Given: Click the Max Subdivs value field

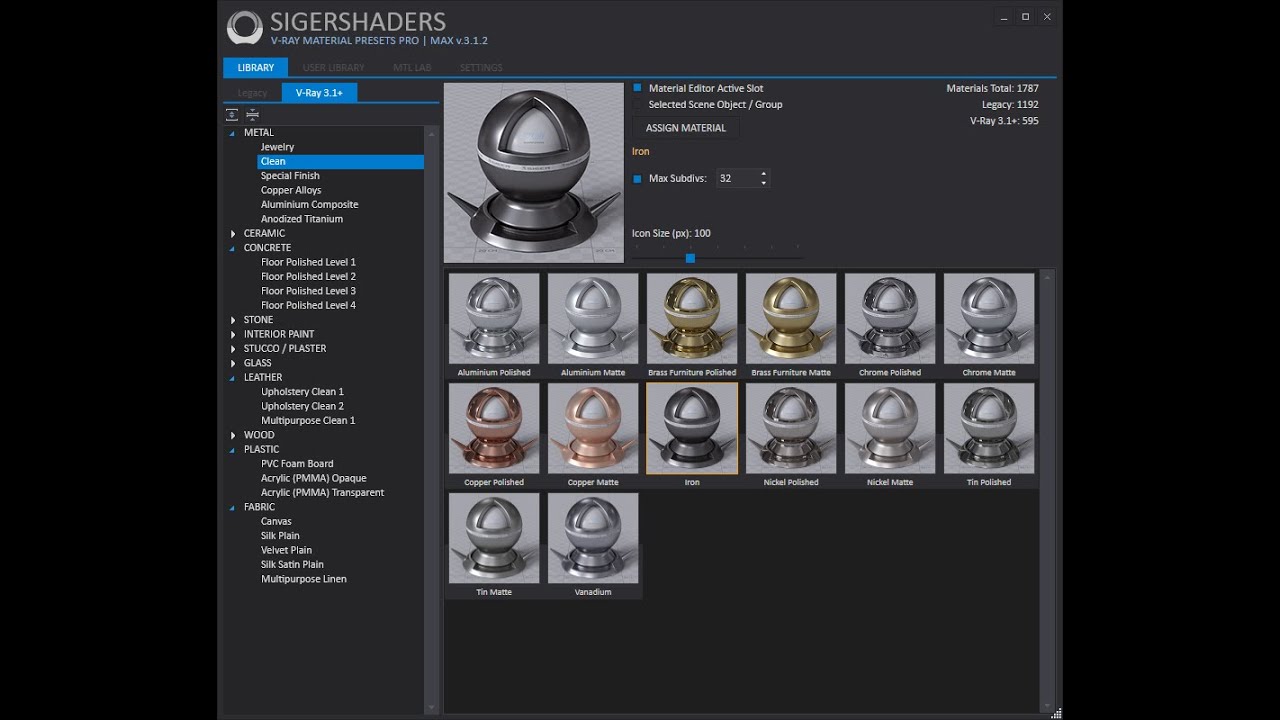Looking at the screenshot, I should click(738, 178).
